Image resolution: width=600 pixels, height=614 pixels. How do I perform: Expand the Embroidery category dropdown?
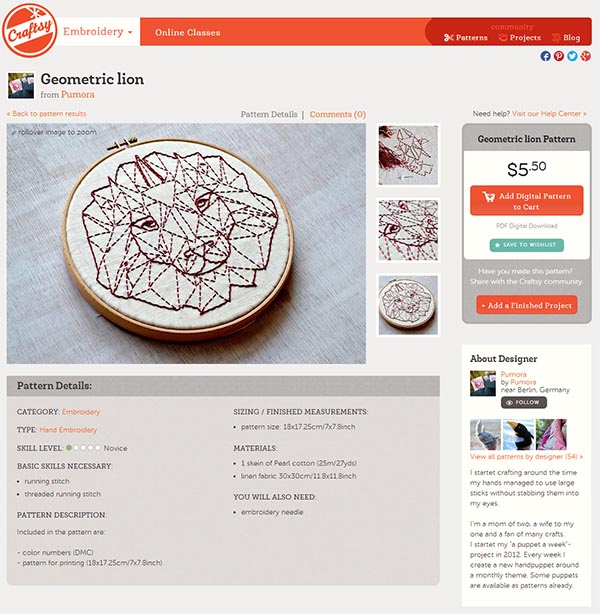[x=98, y=31]
